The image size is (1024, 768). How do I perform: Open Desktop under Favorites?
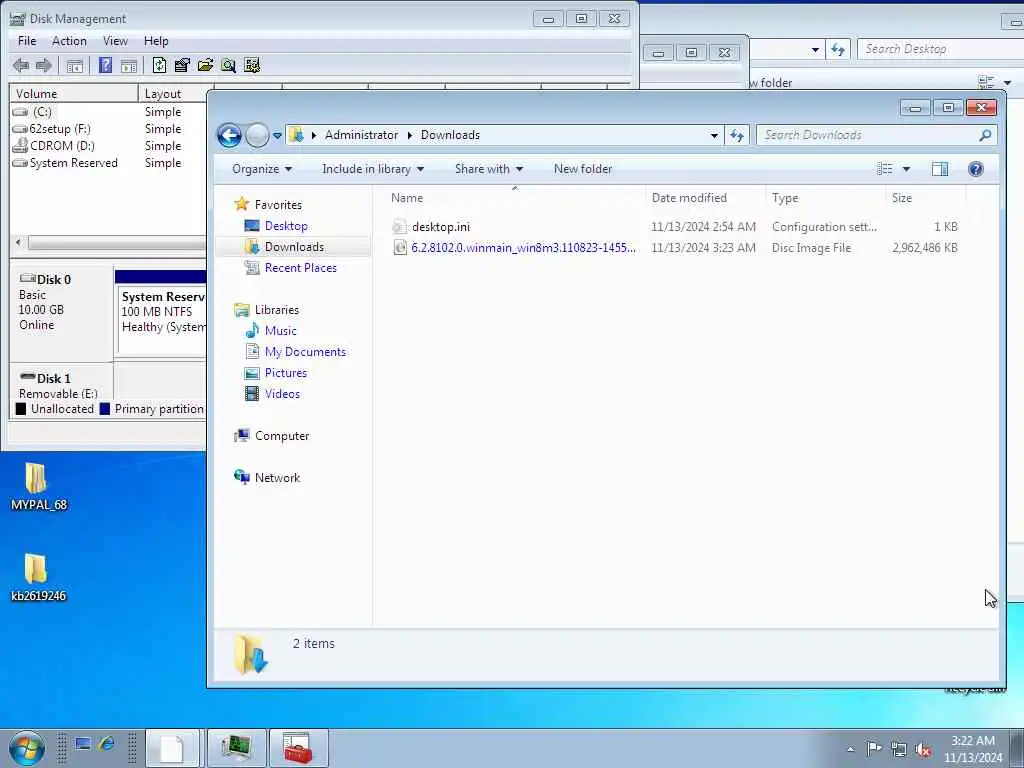pos(286,226)
